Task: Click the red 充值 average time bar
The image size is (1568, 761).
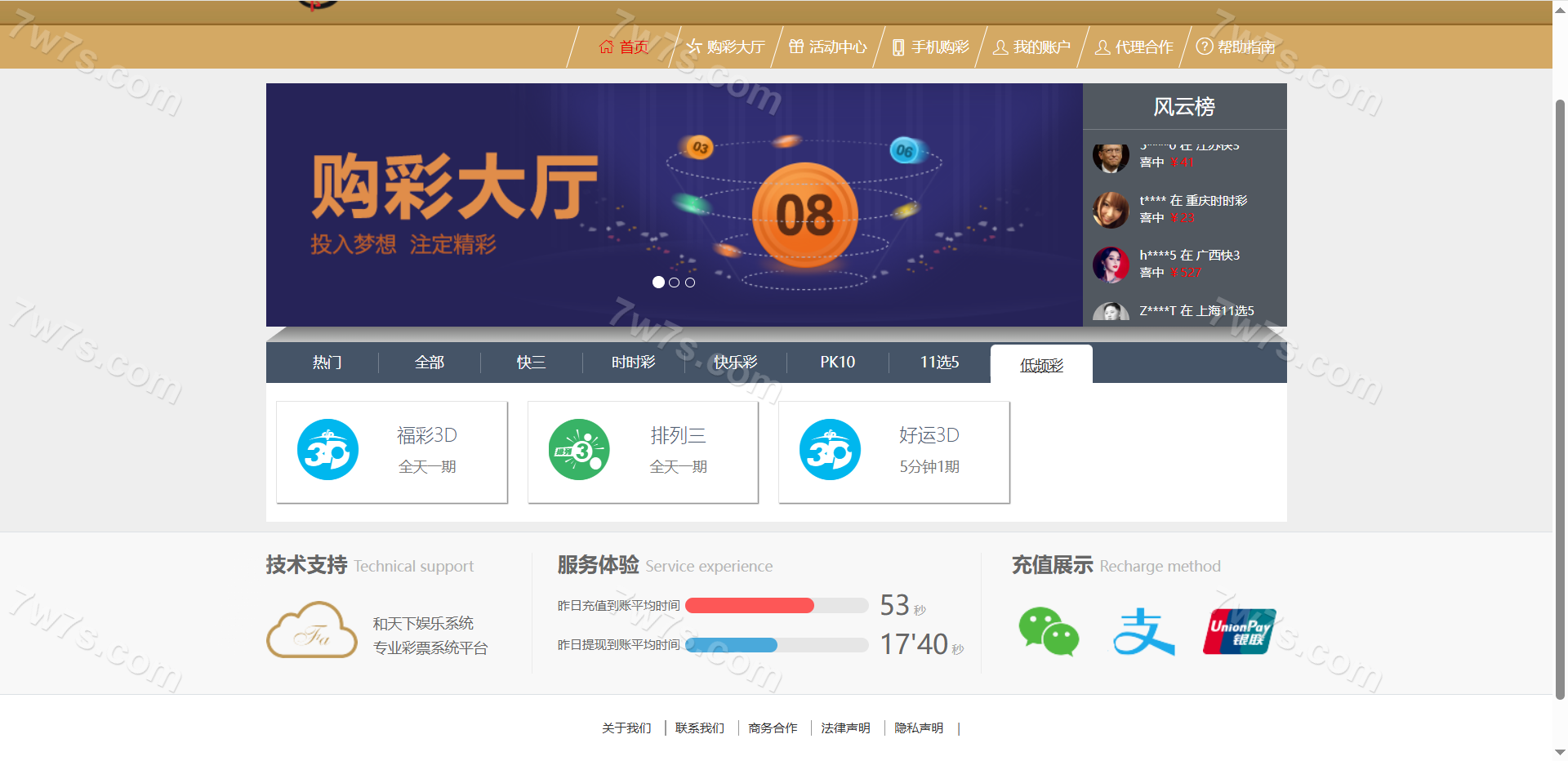Action: (750, 606)
